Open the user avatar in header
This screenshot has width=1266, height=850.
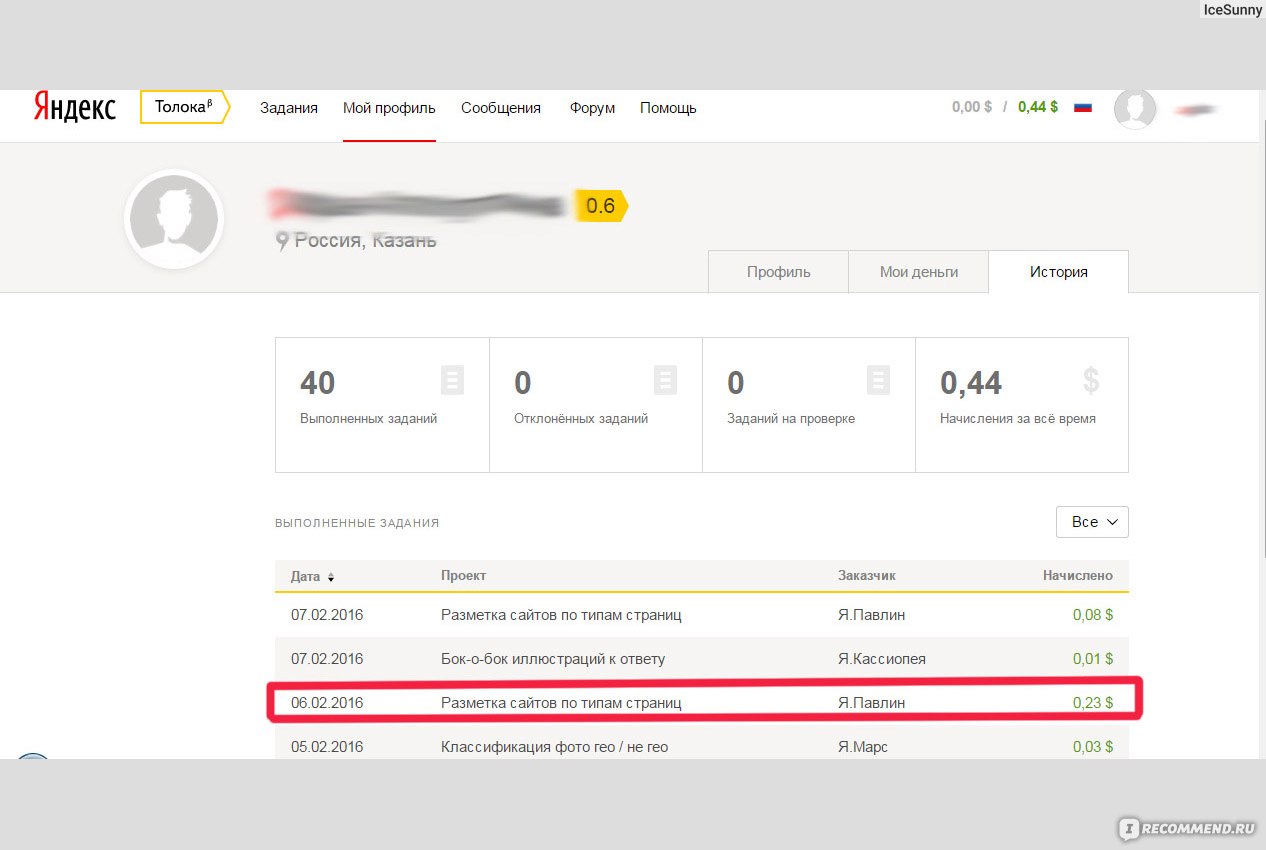coord(1135,108)
